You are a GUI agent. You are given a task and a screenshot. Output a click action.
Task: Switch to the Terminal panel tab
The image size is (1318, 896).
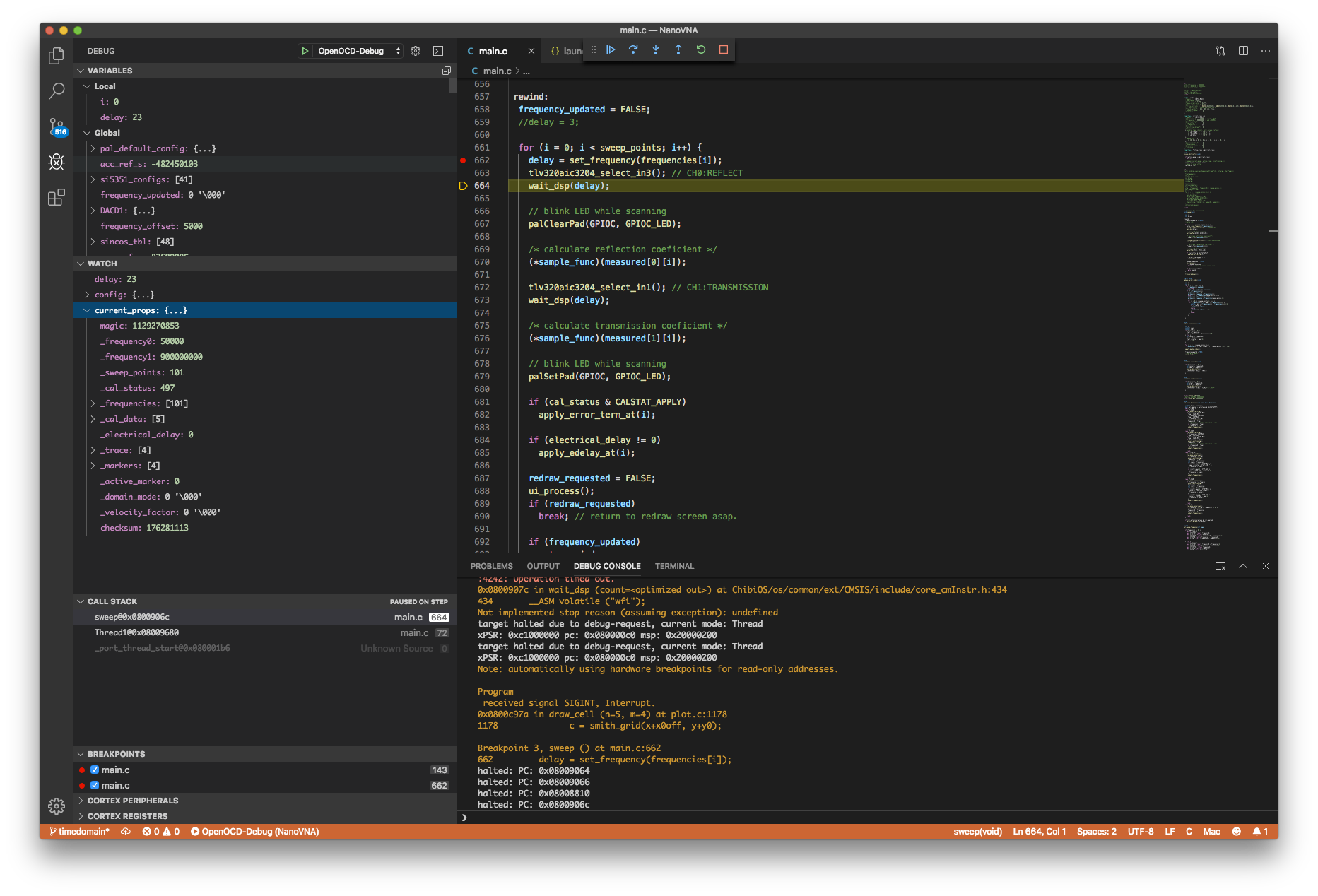674,566
